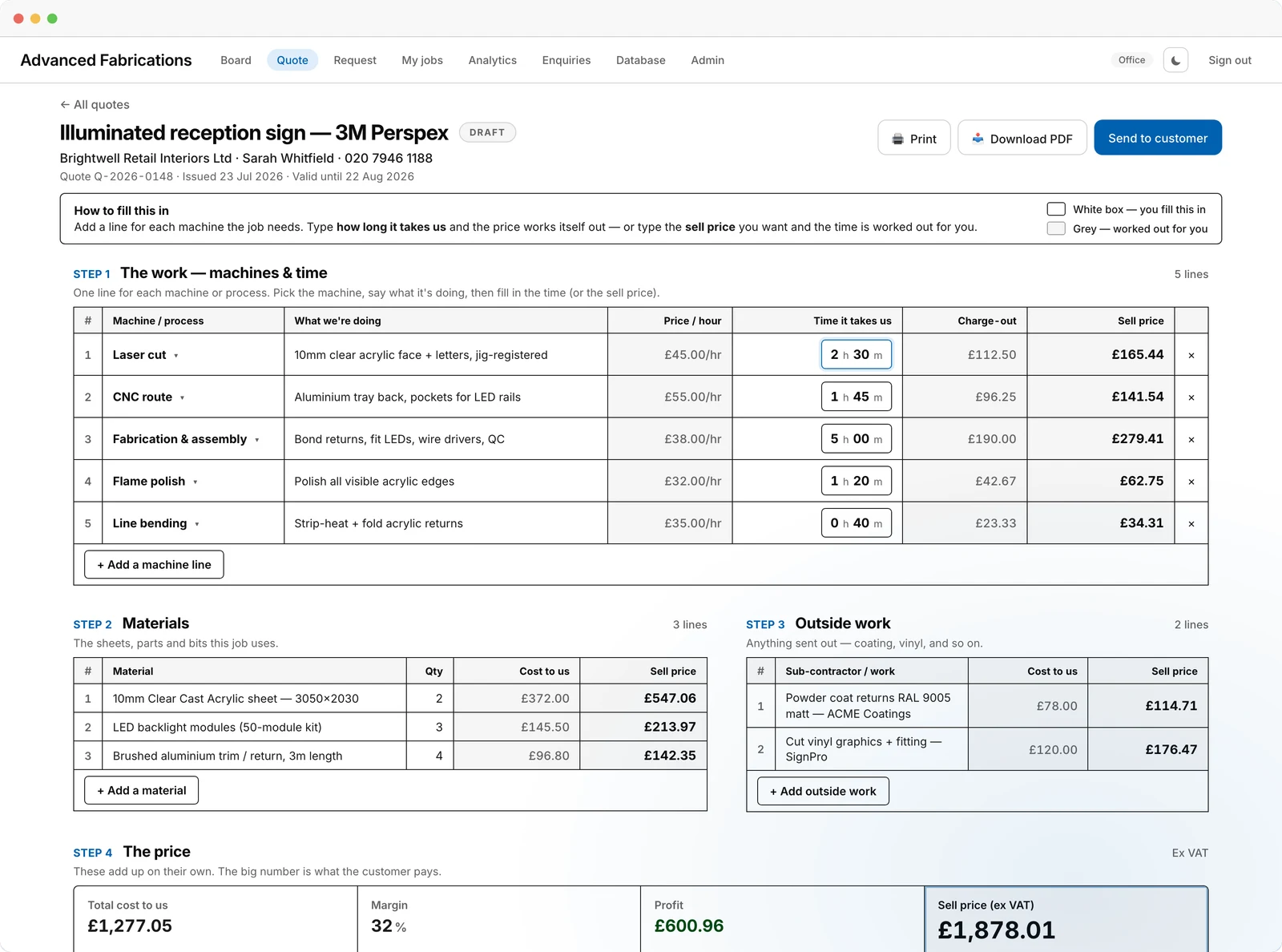Edit Powder coat sell price £114.71
1282x952 pixels.
(x=1147, y=706)
